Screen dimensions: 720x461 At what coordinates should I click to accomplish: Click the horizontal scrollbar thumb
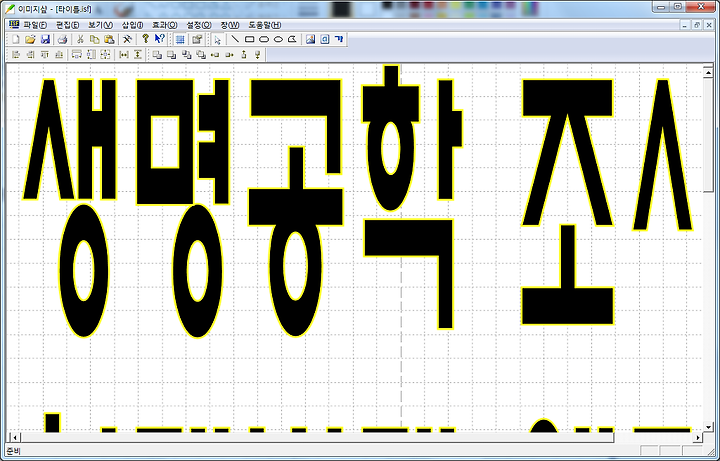[317, 438]
